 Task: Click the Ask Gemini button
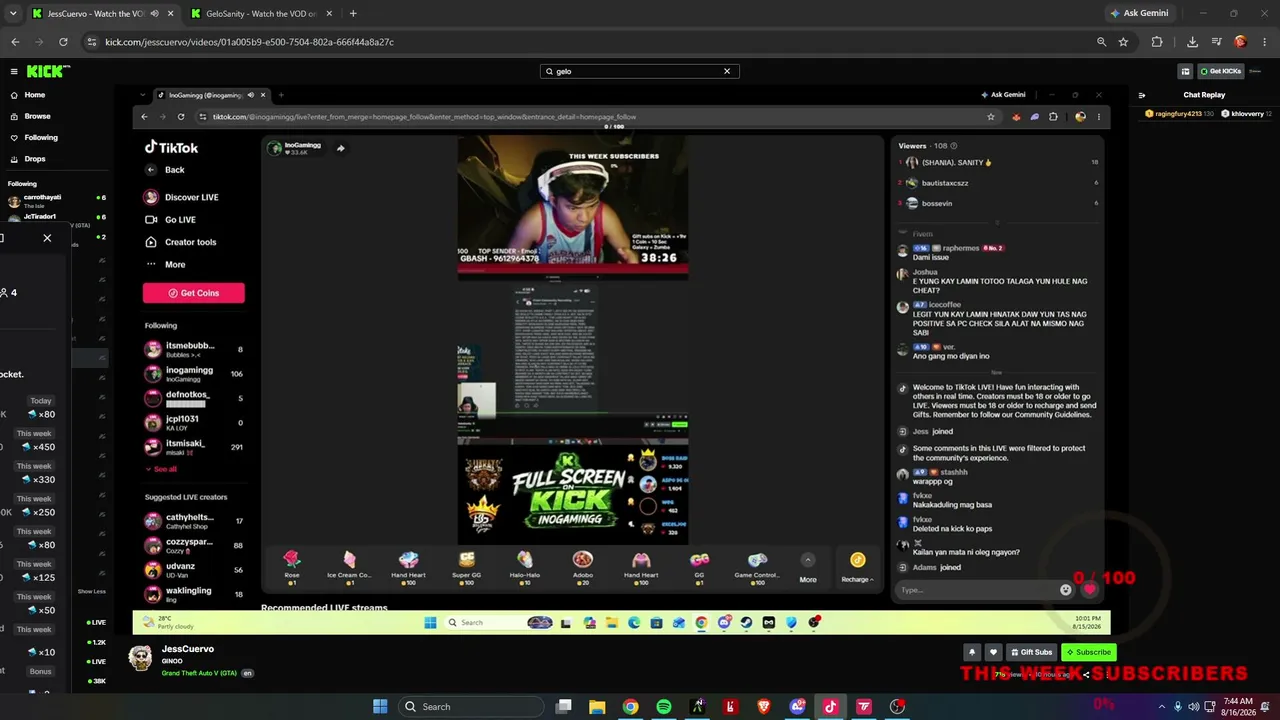pos(1138,14)
